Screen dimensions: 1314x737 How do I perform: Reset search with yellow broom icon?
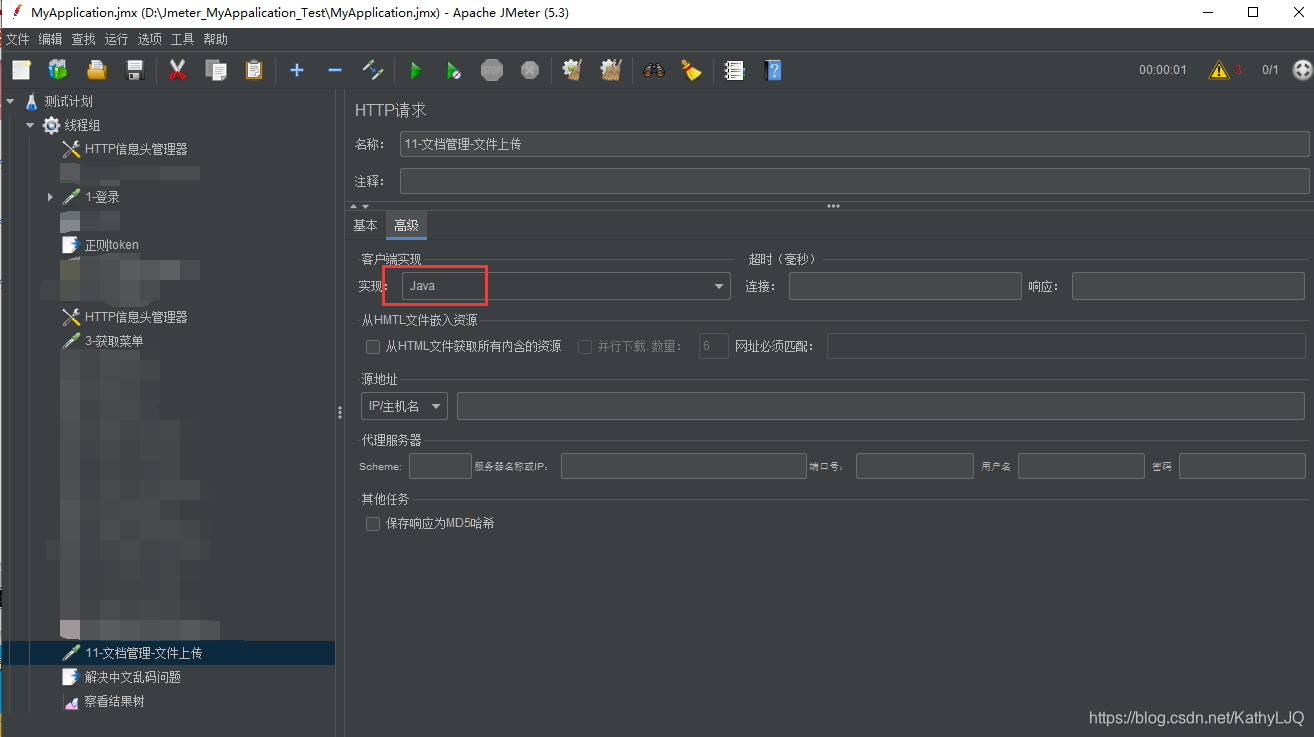tap(692, 70)
